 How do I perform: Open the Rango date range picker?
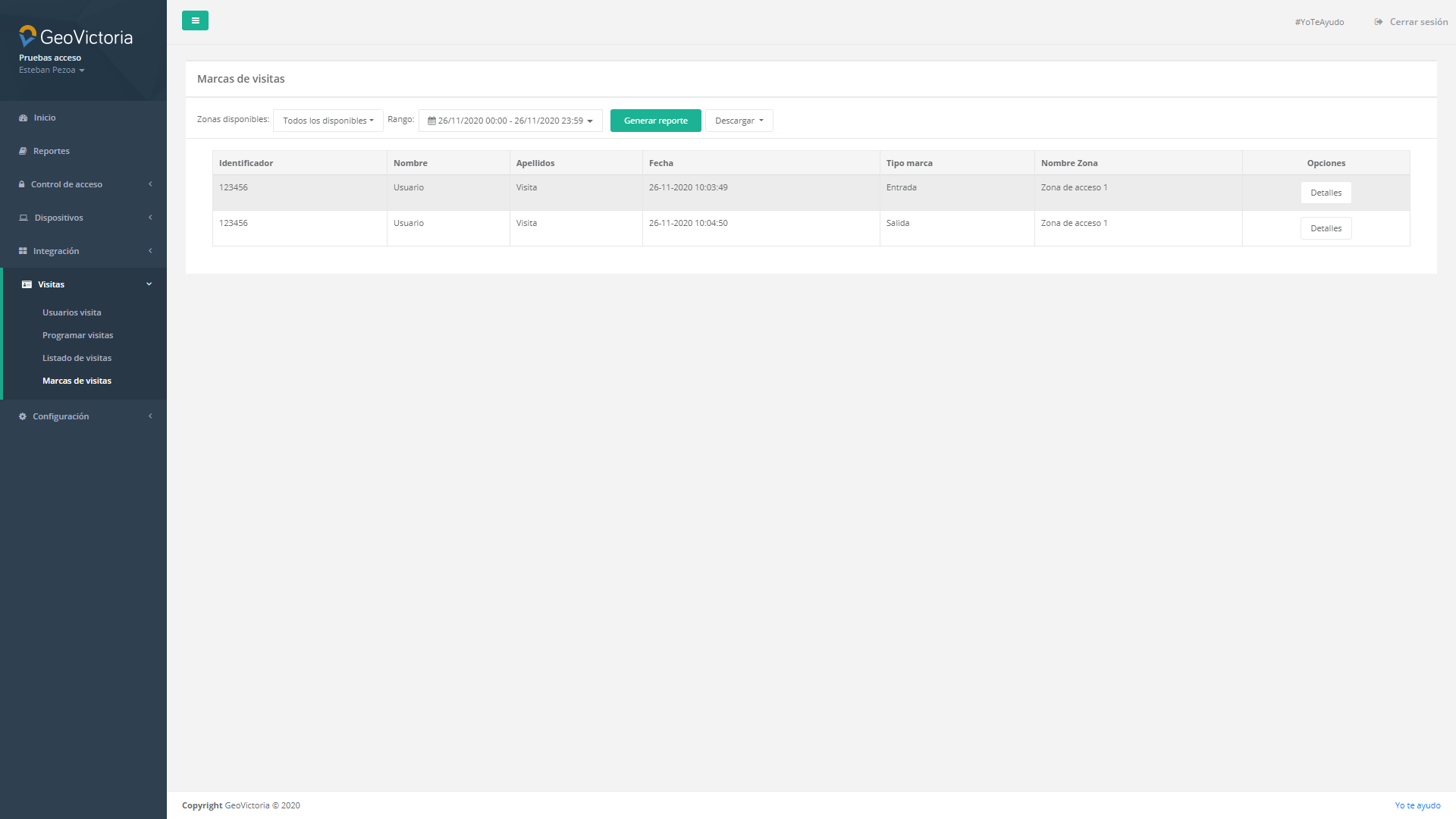tap(510, 121)
